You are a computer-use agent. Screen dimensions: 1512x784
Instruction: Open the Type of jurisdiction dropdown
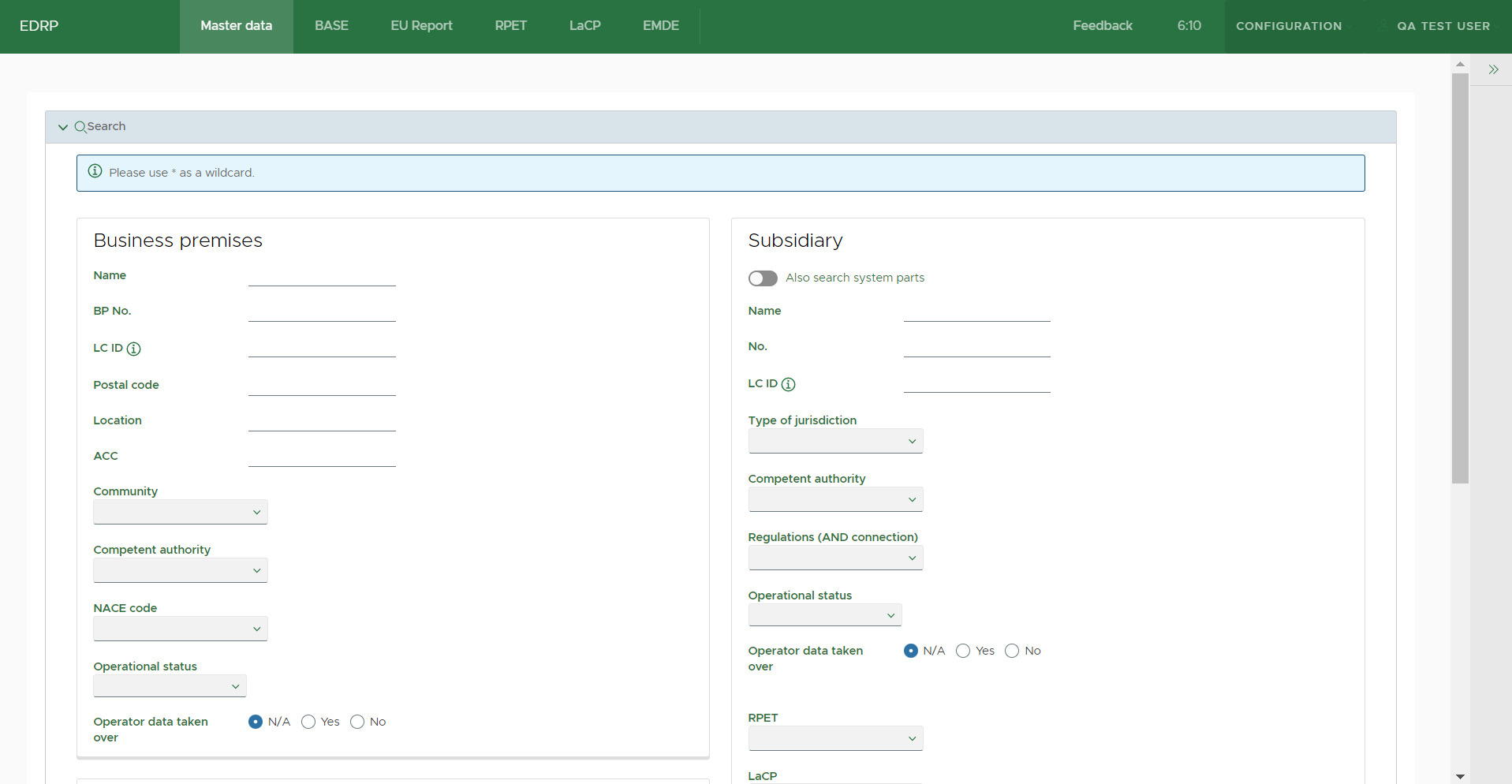pos(835,441)
